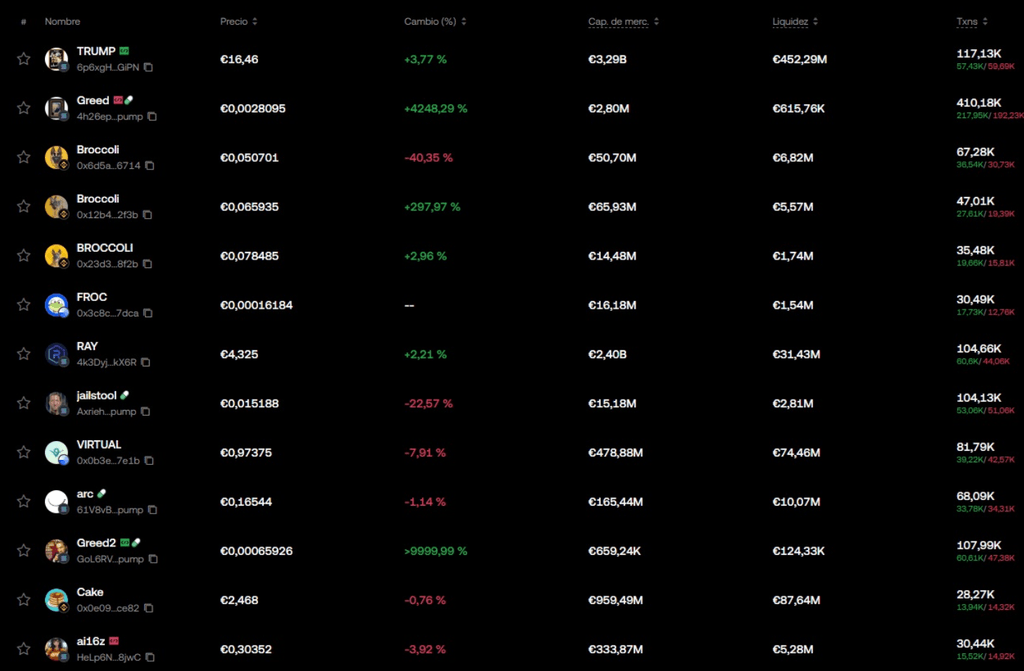Screen dimensions: 1024x671
Task: Click the pill icon next to arc
Action: 100,492
